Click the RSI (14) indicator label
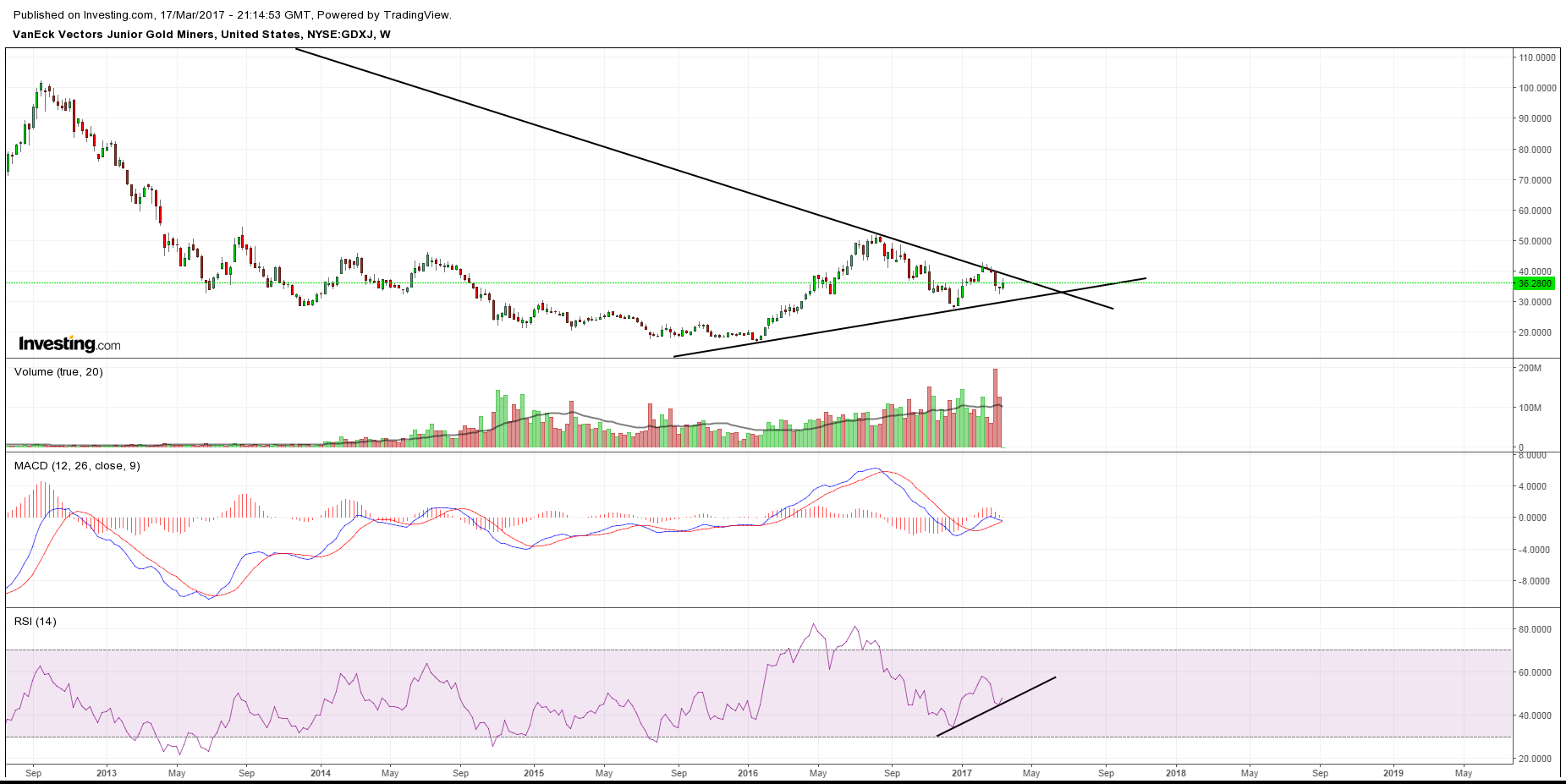This screenshot has width=1566, height=784. (36, 622)
